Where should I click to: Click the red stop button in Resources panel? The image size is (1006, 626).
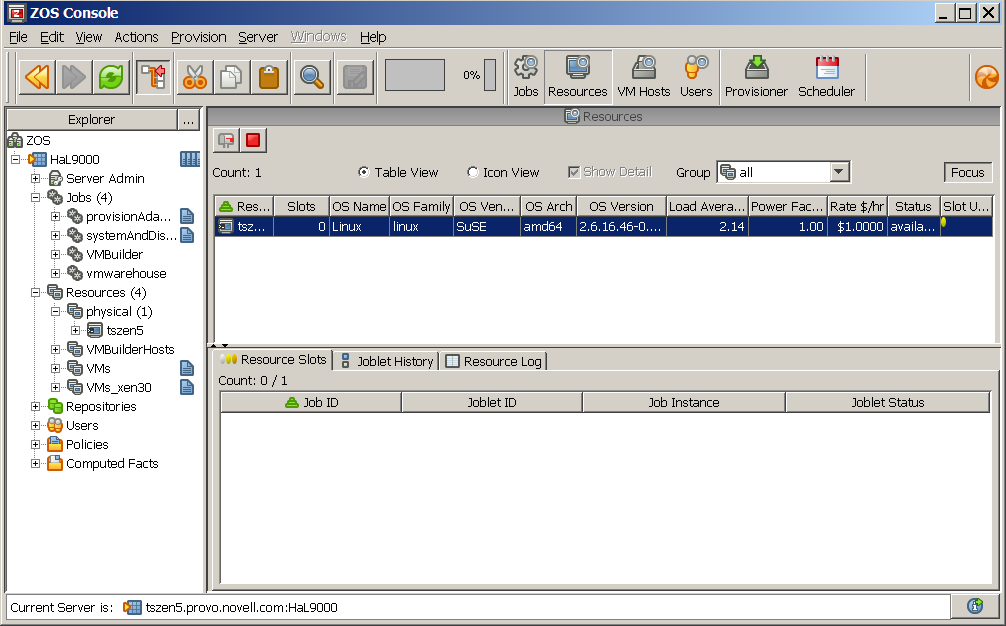(253, 140)
